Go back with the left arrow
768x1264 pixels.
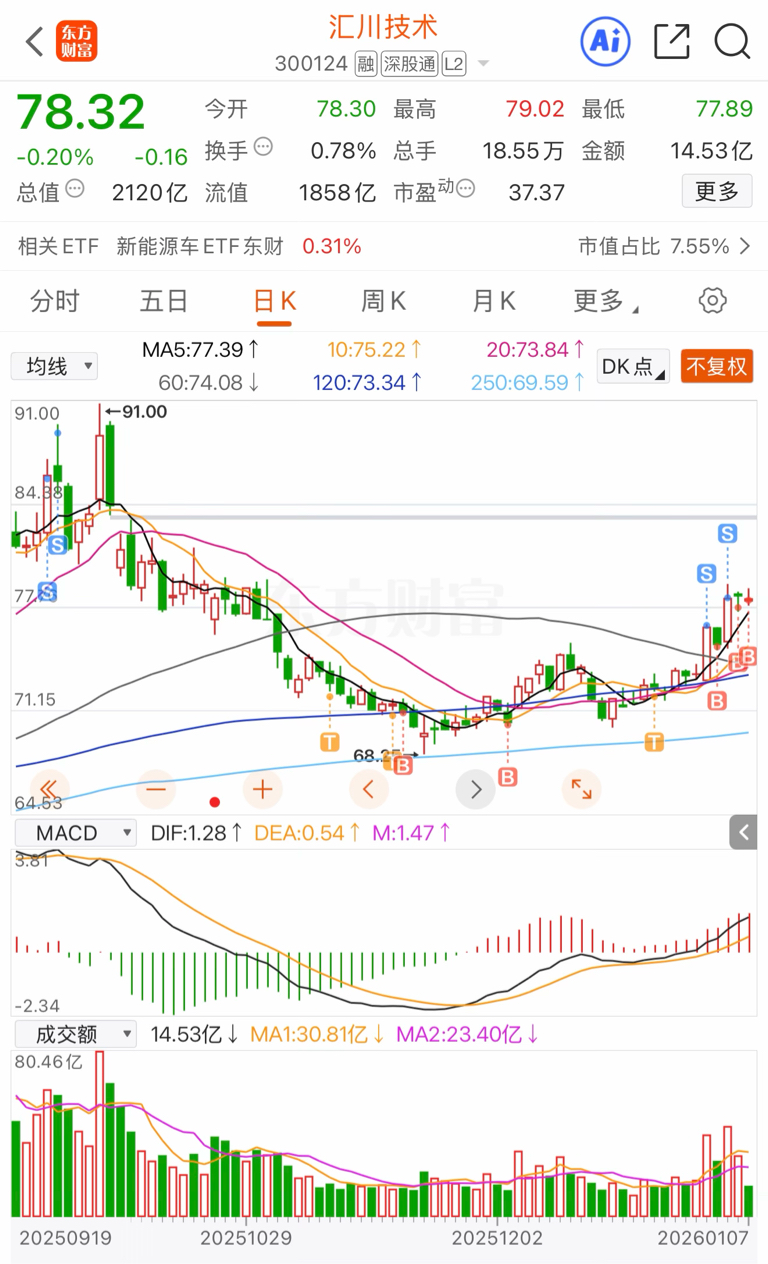point(34,42)
